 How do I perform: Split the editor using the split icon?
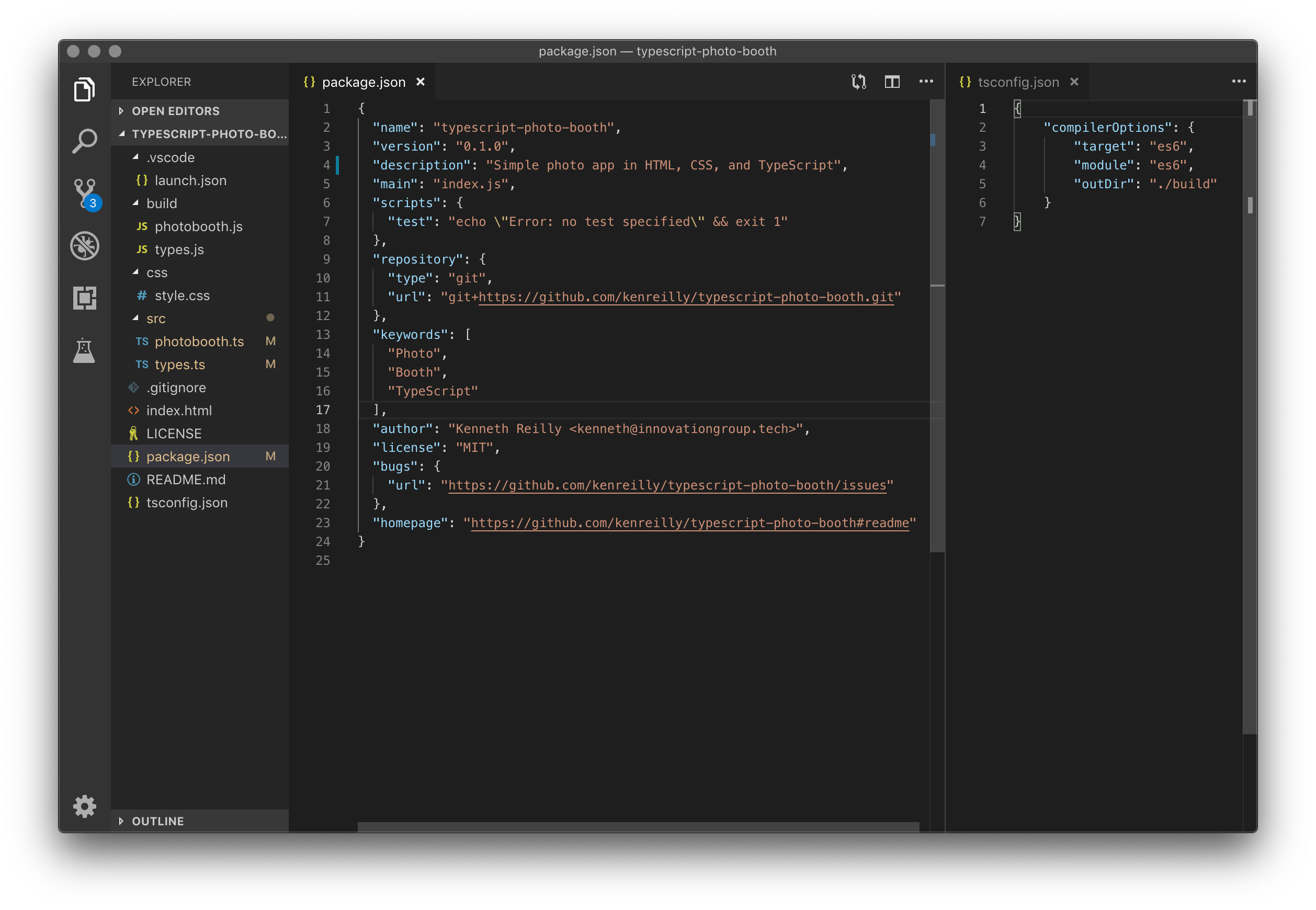tap(892, 82)
